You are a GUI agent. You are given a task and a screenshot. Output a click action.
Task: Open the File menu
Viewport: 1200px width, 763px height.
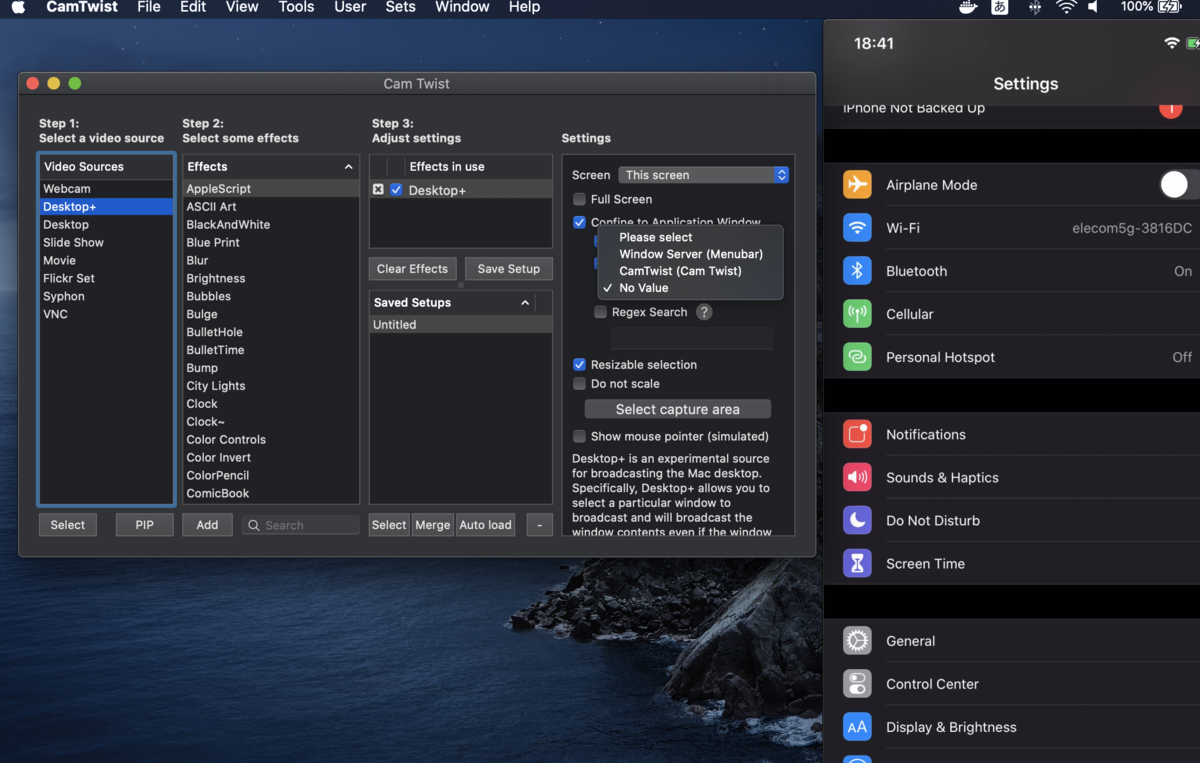[x=149, y=7]
